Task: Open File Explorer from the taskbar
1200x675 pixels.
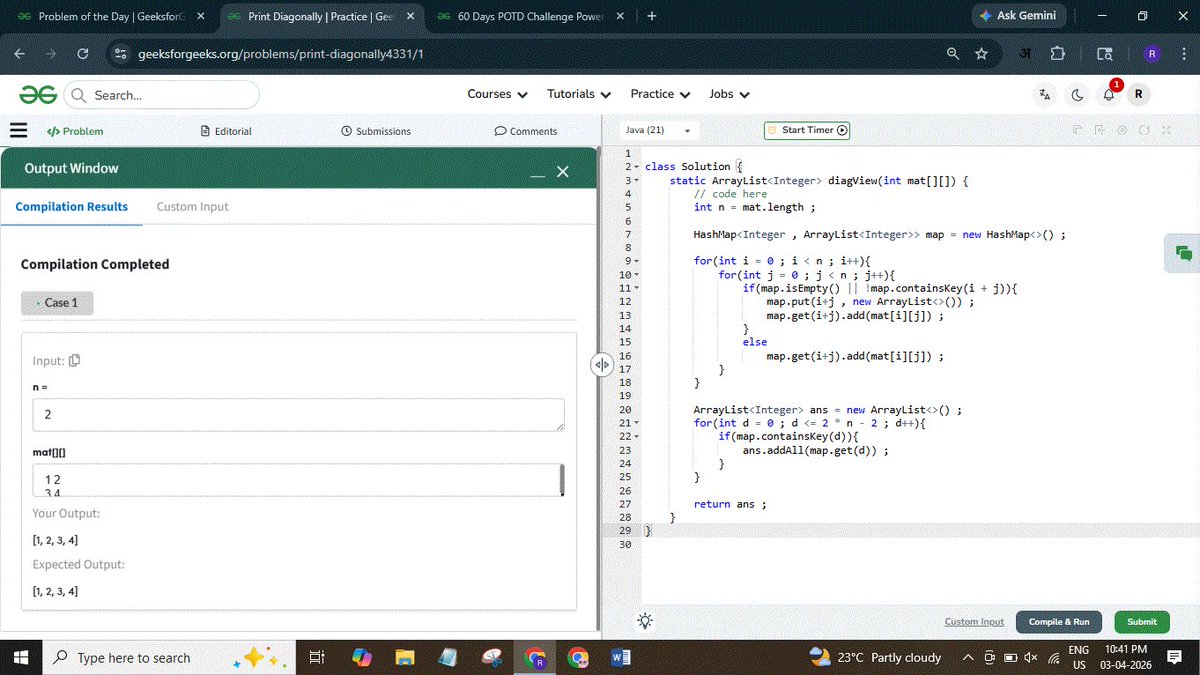Action: [x=404, y=657]
